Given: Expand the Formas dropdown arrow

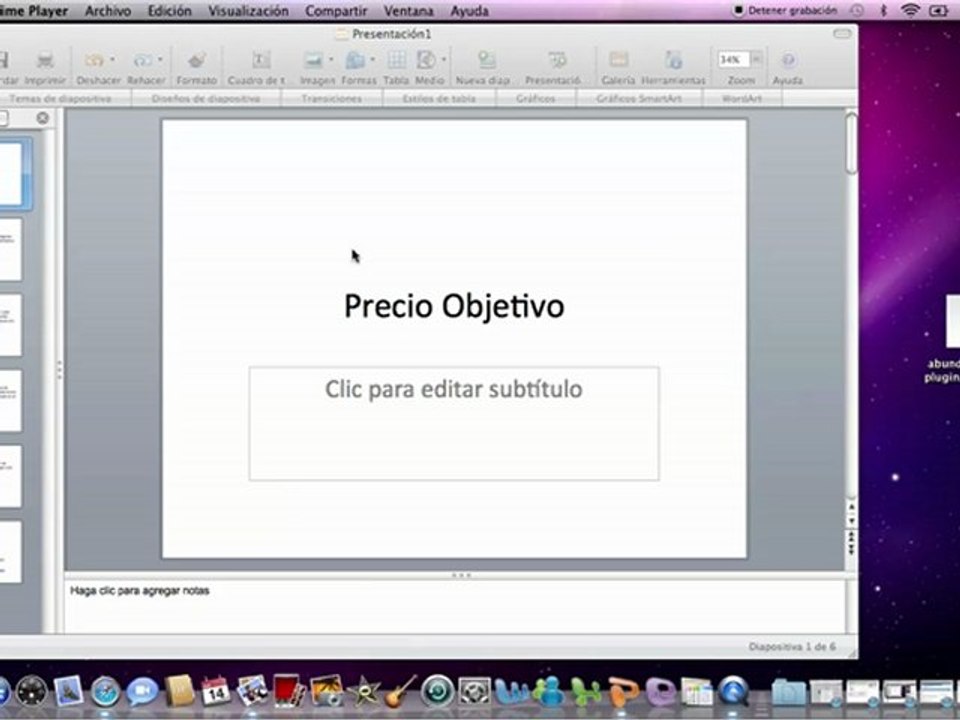Looking at the screenshot, I should pyautogui.click(x=372, y=59).
